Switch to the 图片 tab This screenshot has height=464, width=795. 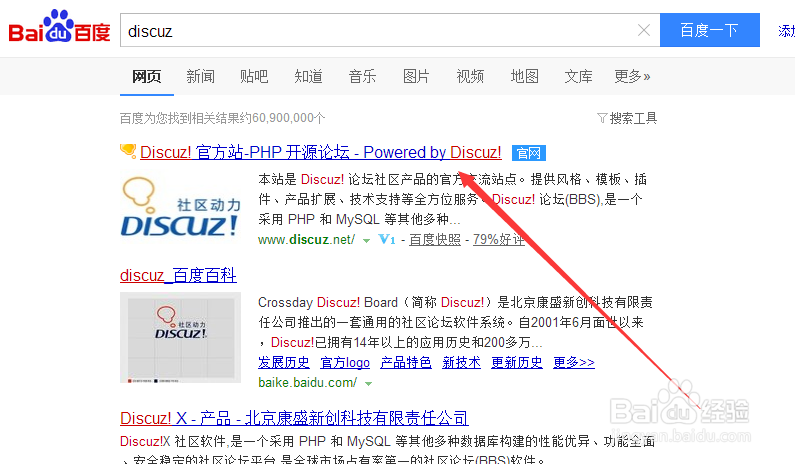[416, 77]
